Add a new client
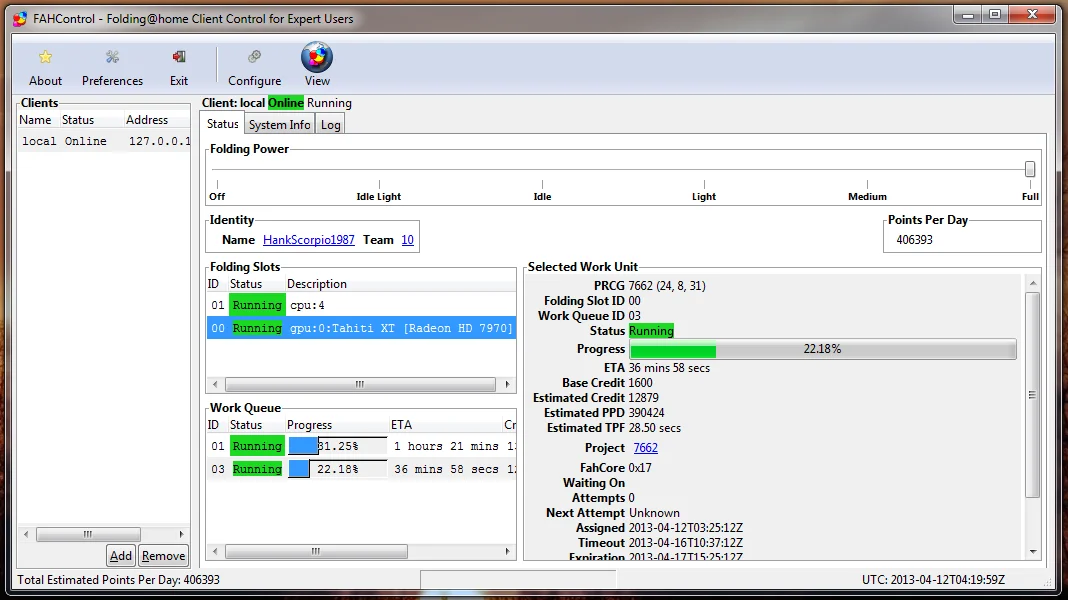This screenshot has width=1068, height=600. (121, 556)
